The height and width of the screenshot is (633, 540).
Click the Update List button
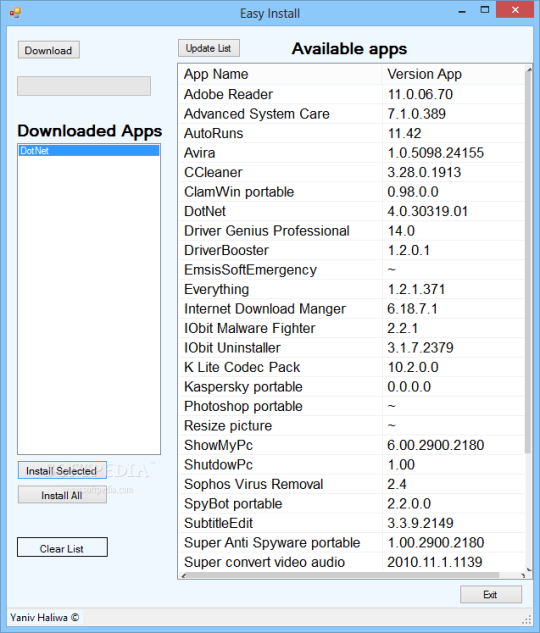coord(209,48)
